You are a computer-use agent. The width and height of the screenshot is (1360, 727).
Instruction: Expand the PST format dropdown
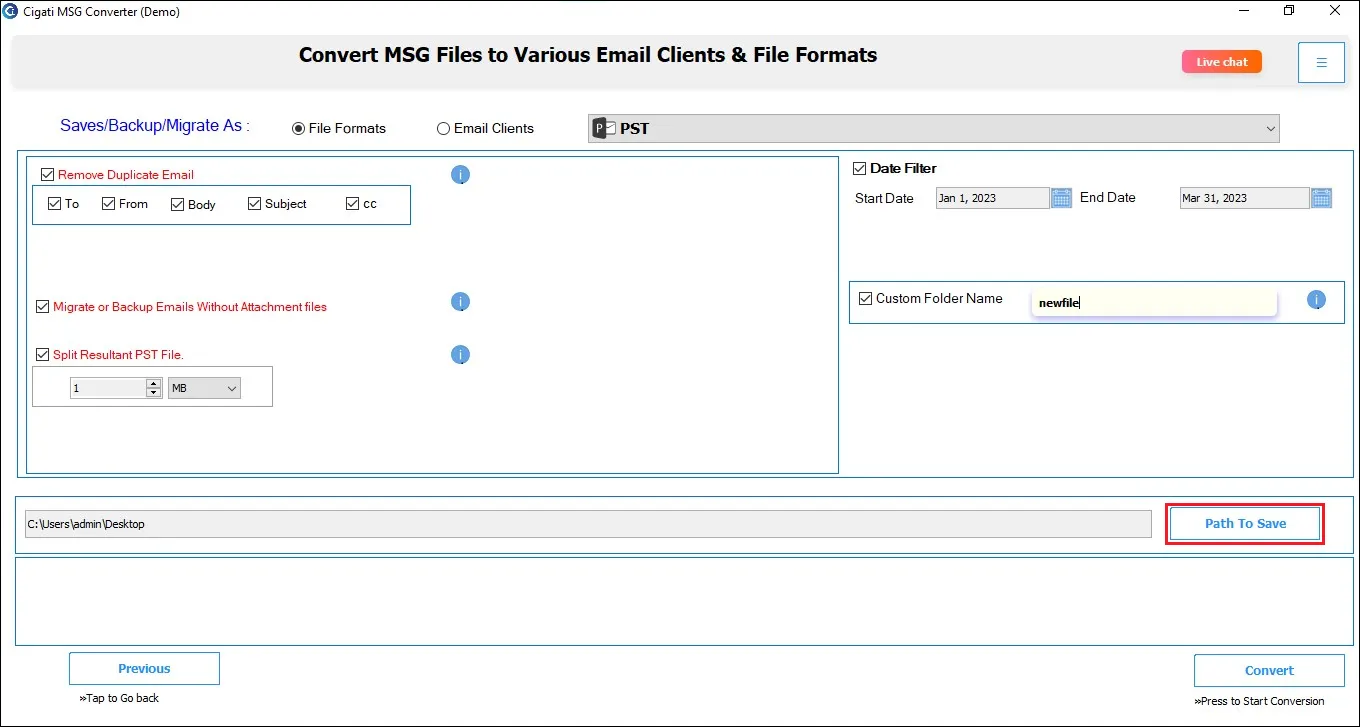1271,128
